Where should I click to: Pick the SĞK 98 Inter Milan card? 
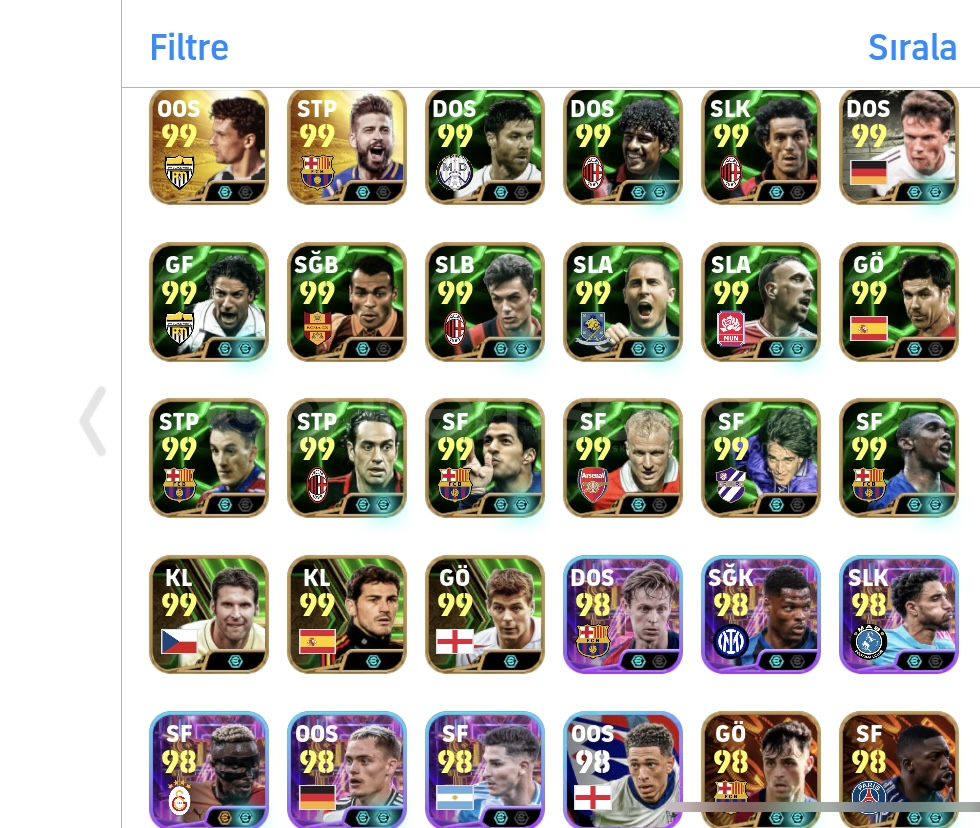pyautogui.click(x=761, y=614)
